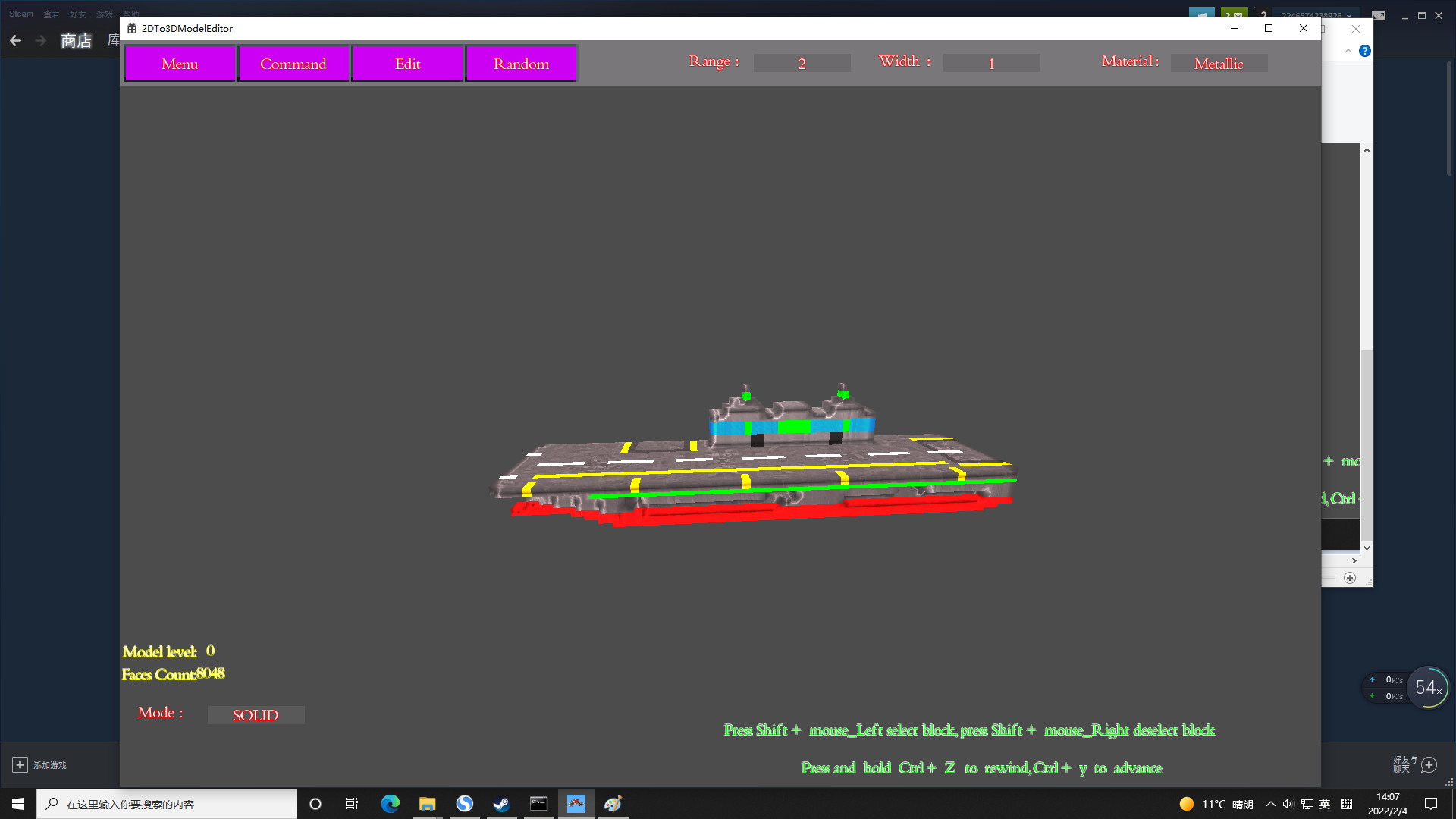Expand hidden system tray icons
This screenshot has width=1456, height=819.
(1269, 803)
